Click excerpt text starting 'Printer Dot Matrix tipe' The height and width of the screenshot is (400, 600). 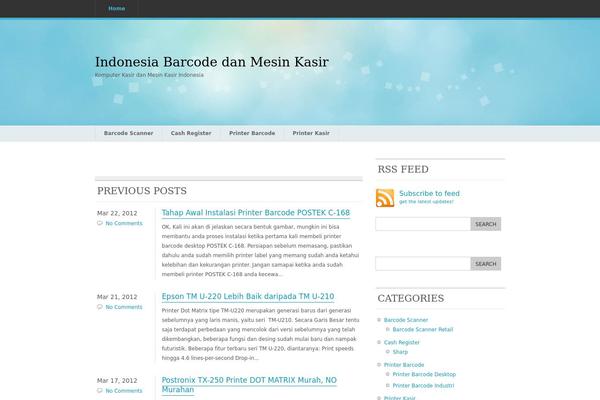(260, 334)
